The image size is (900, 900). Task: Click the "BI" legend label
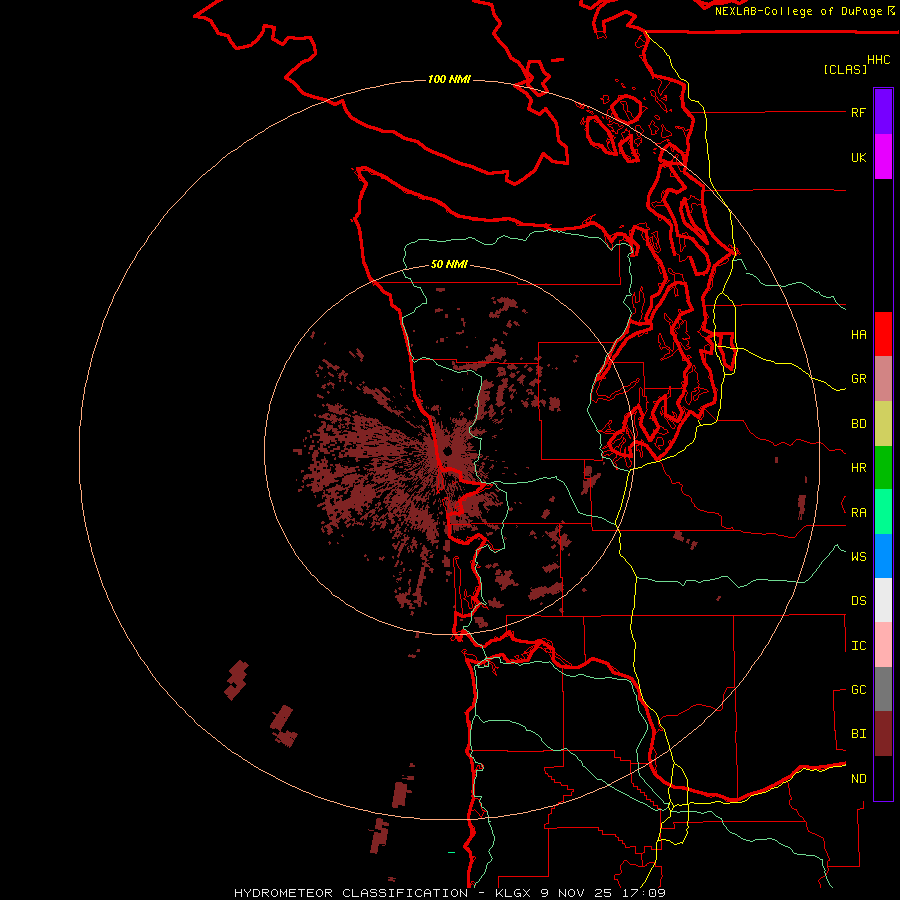click(858, 734)
